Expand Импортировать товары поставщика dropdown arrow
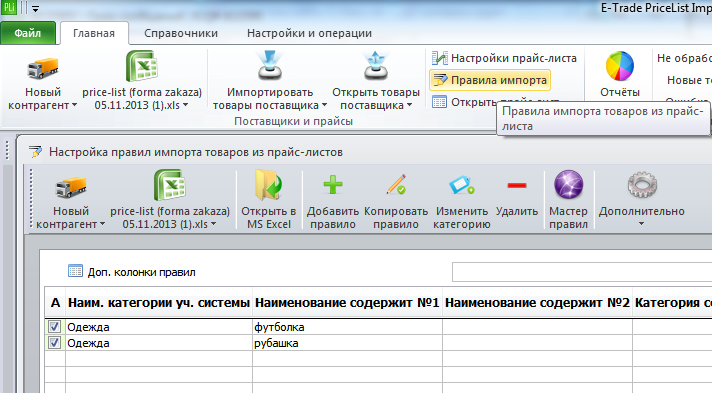The image size is (712, 393). click(324, 105)
